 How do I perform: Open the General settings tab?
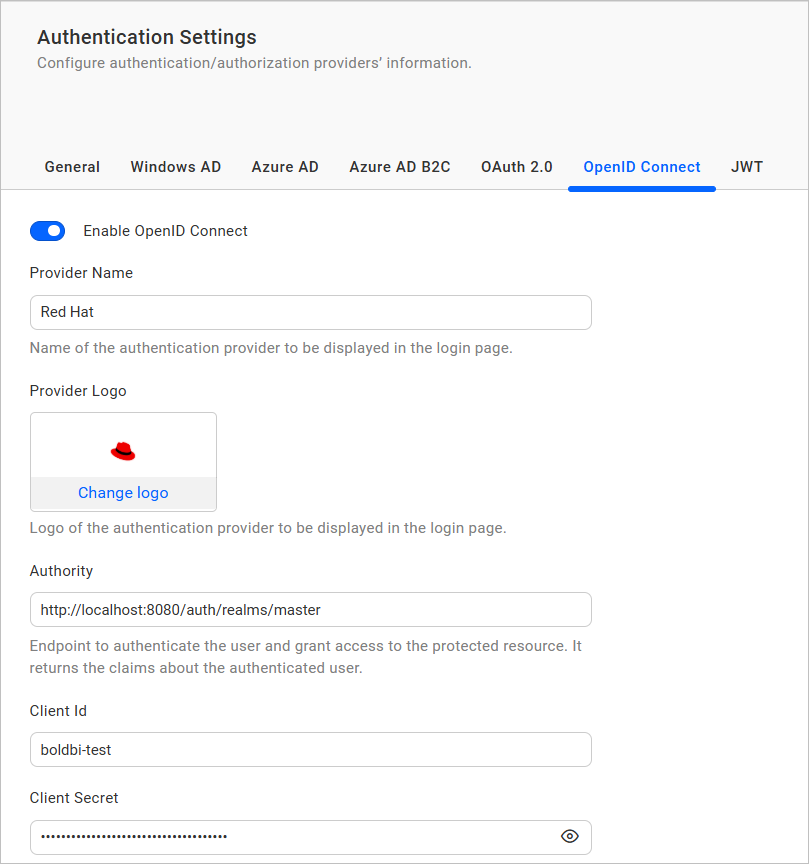(x=71, y=167)
